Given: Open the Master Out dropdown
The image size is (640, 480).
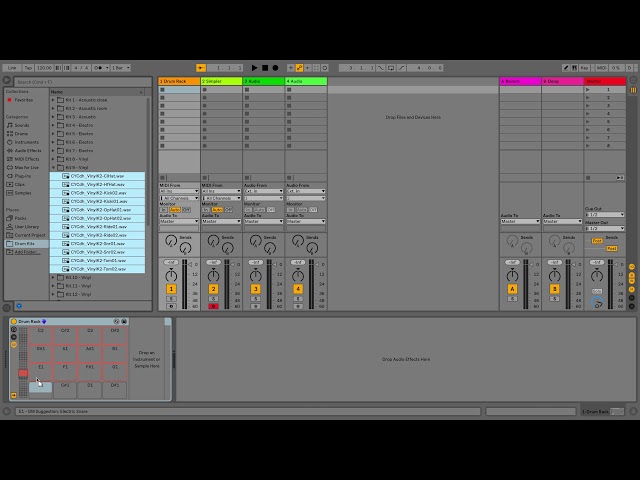Looking at the screenshot, I should click(604, 229).
